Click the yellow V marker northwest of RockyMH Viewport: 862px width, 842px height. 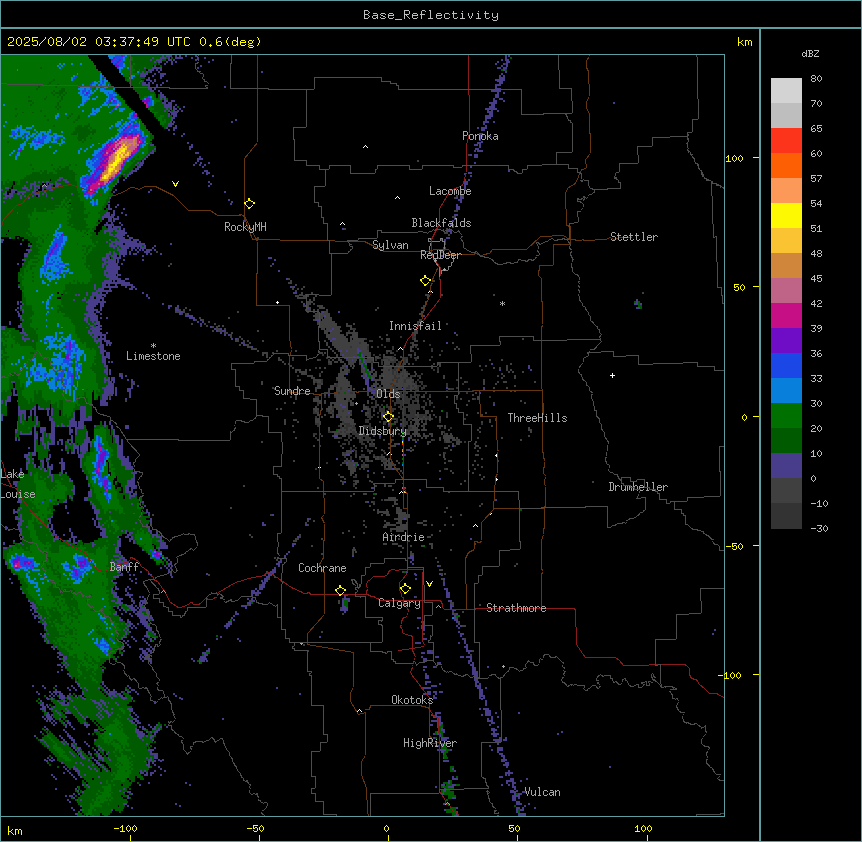pos(175,184)
